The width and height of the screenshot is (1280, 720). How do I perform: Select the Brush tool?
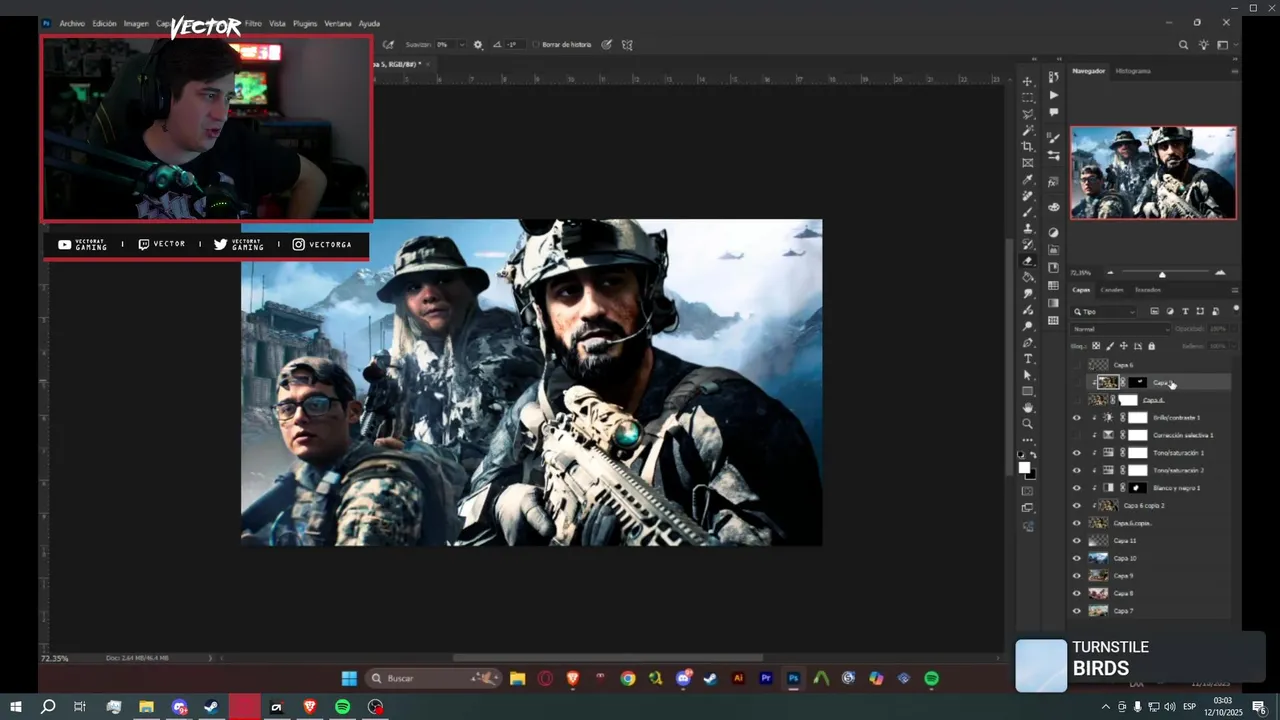pos(1027,212)
